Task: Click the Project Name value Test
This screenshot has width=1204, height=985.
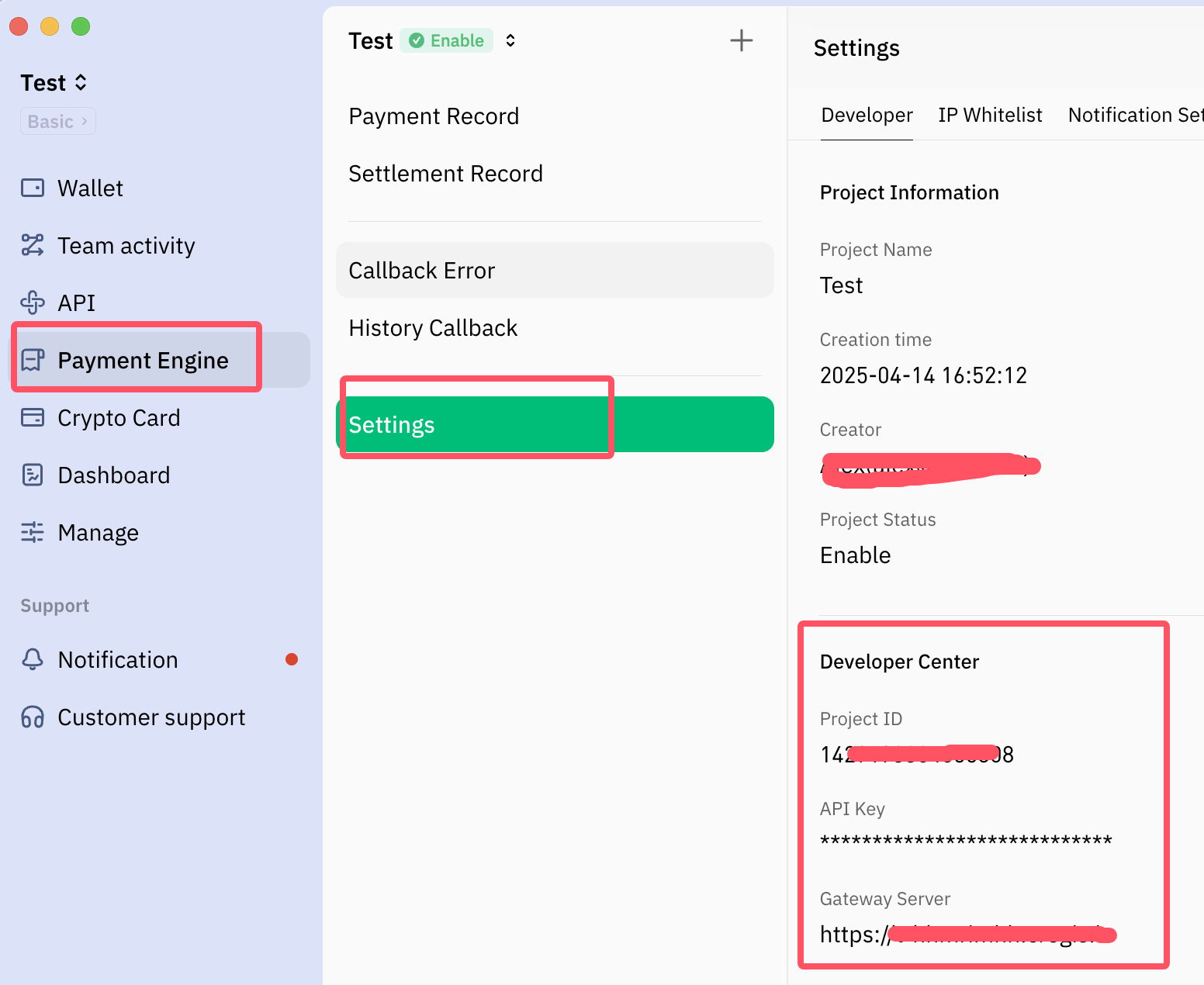Action: click(841, 285)
